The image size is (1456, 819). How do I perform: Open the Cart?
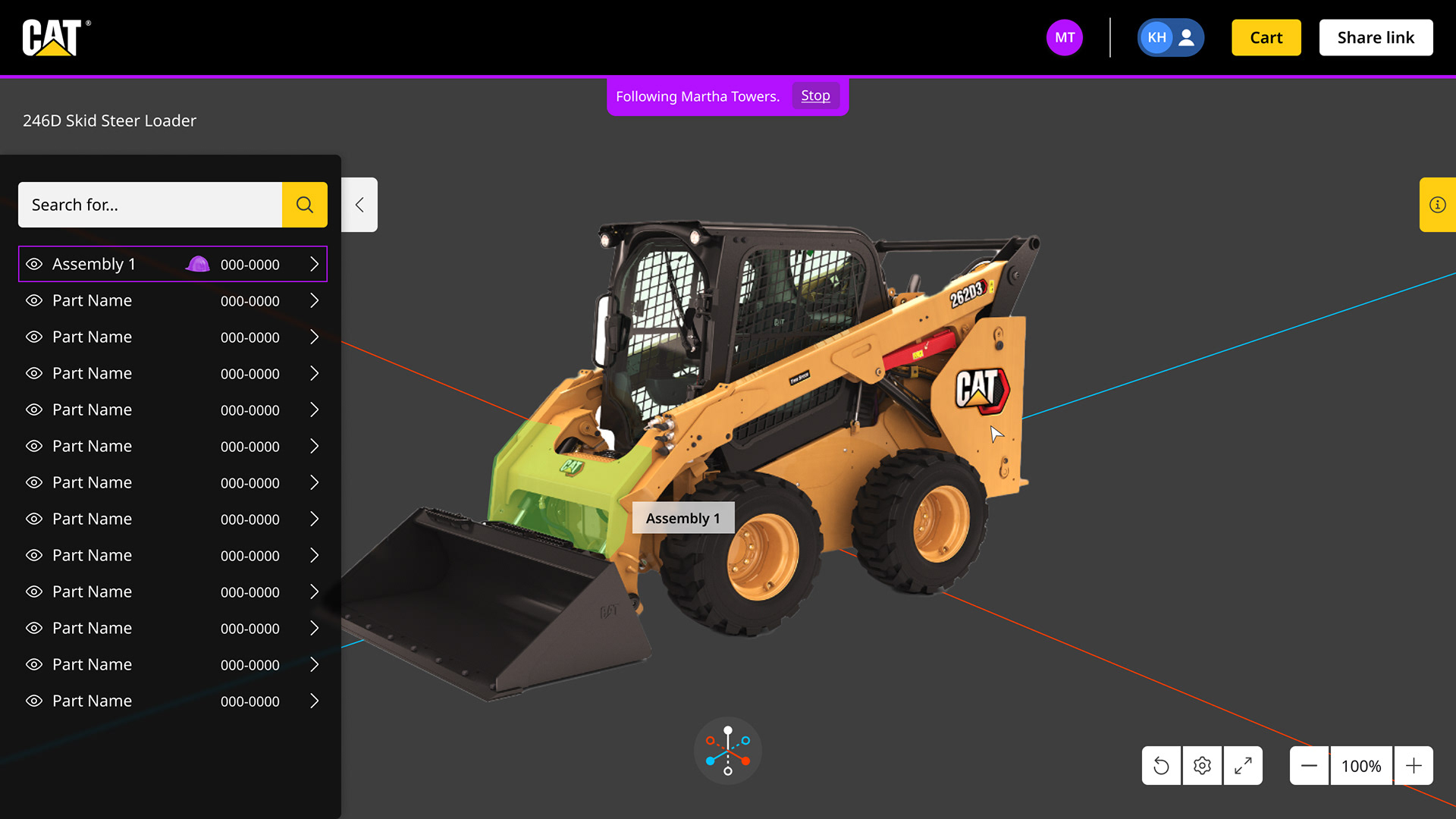click(x=1266, y=37)
